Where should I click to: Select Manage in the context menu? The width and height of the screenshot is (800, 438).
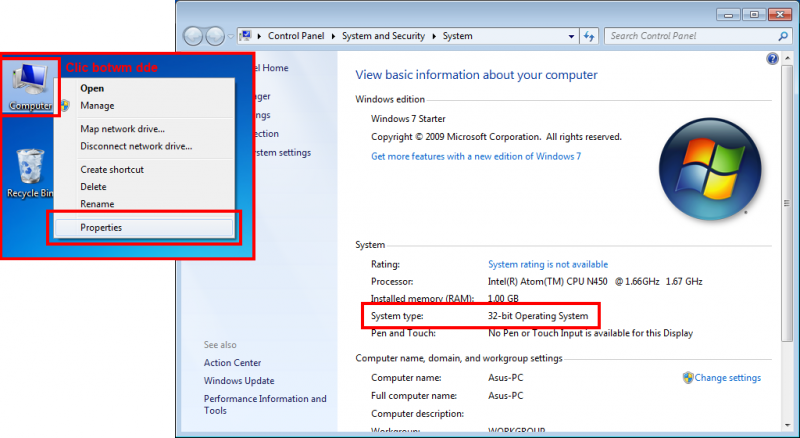pos(97,105)
